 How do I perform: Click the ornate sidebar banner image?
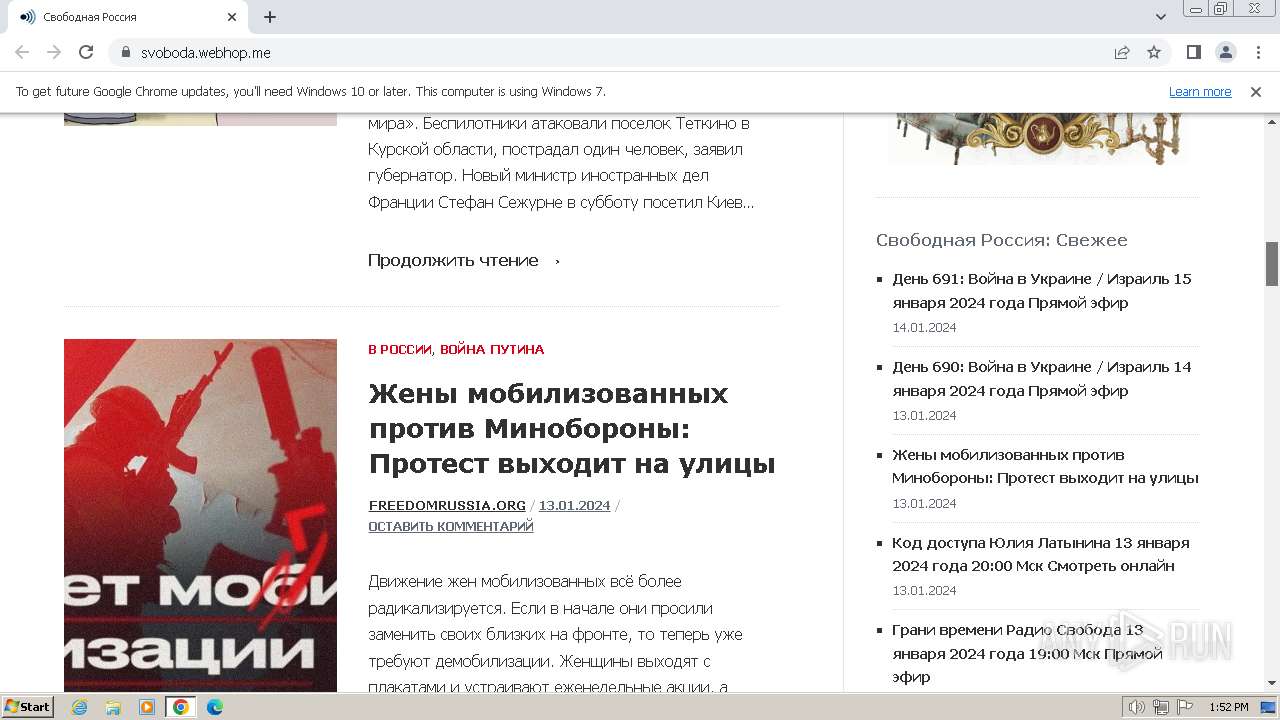[x=1038, y=138]
